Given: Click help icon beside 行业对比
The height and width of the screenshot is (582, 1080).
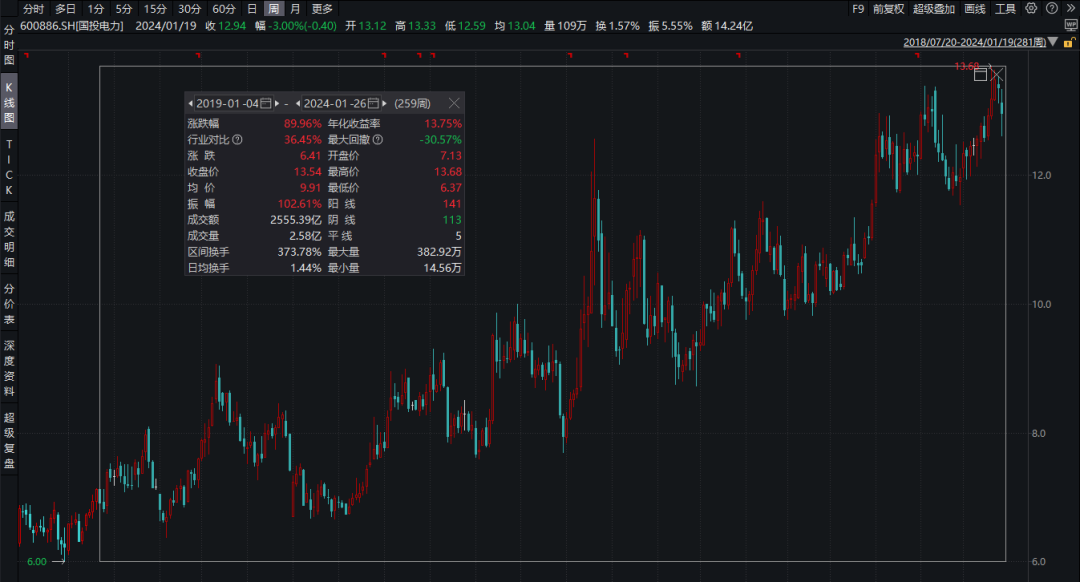Looking at the screenshot, I should (238, 140).
